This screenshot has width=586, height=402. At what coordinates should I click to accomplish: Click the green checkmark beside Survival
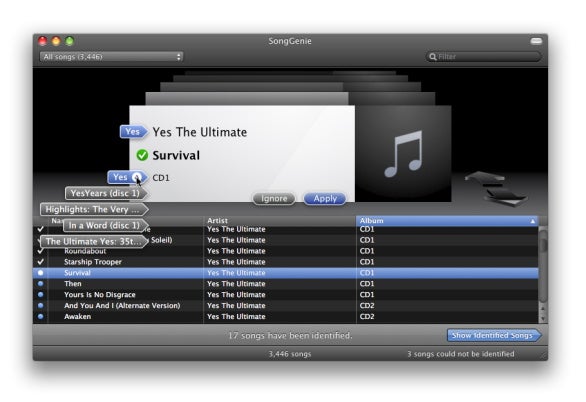(142, 155)
